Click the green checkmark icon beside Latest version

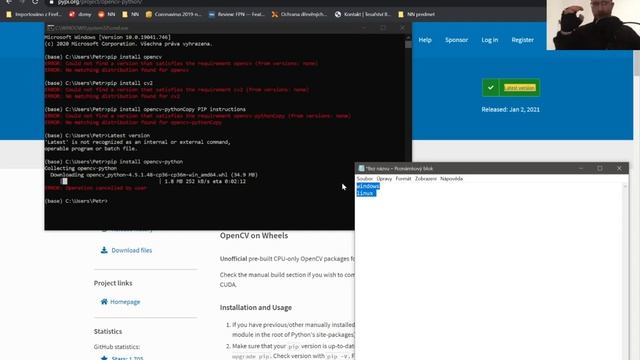pos(491,88)
